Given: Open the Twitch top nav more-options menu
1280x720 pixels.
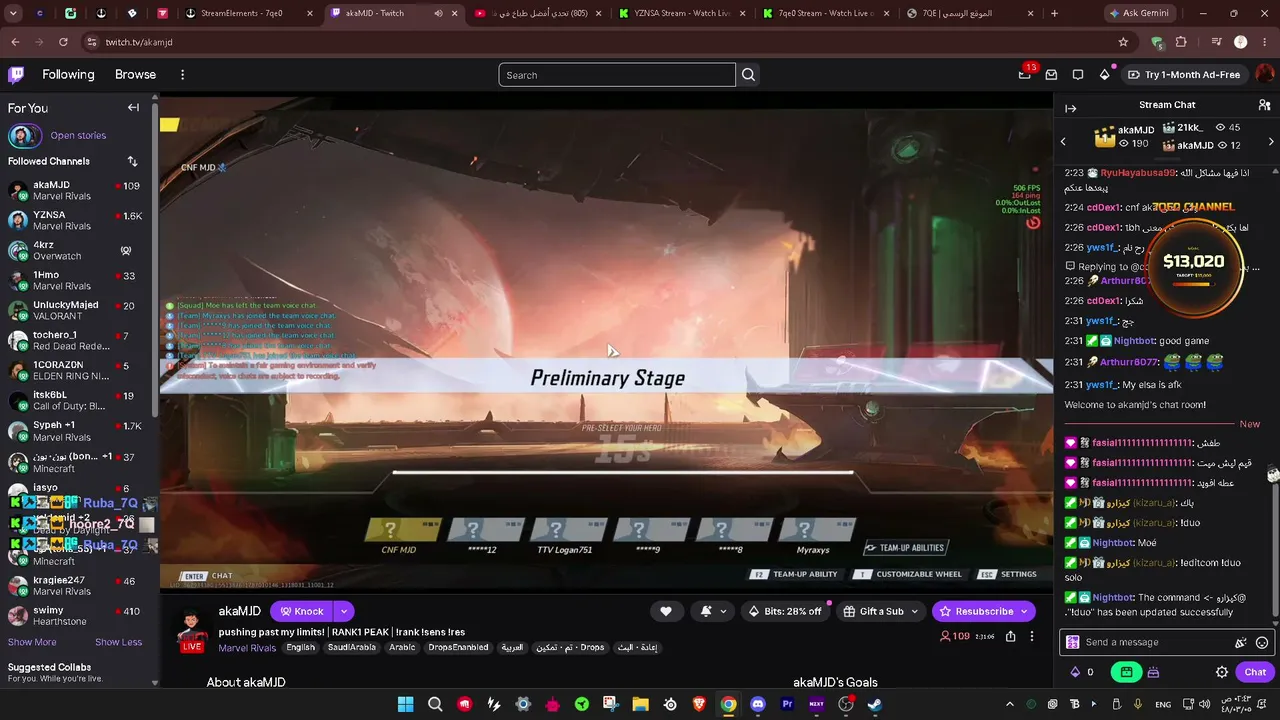Looking at the screenshot, I should pyautogui.click(x=182, y=75).
